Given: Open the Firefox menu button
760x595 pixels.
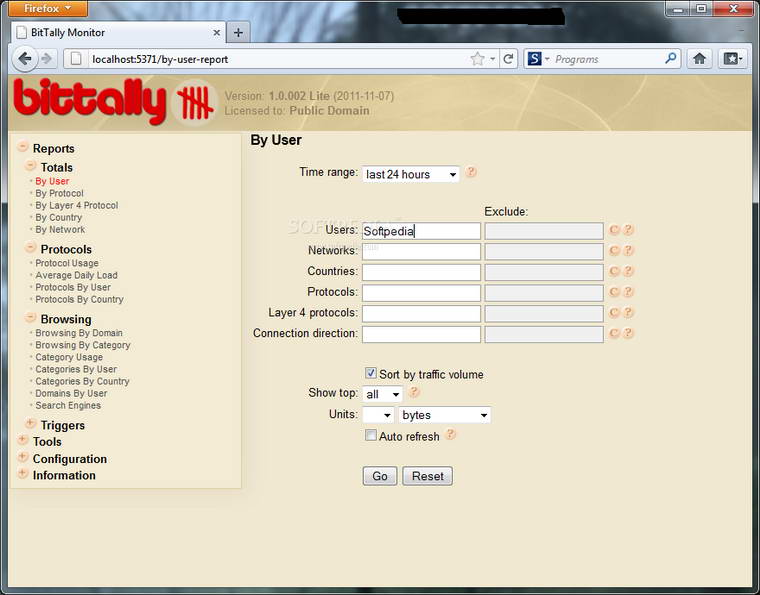Looking at the screenshot, I should coord(48,9).
